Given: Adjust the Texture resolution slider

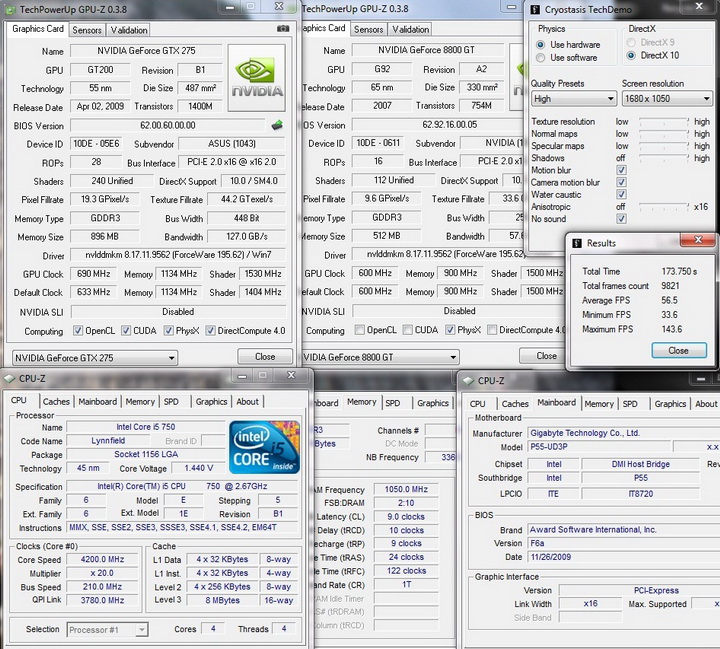Looking at the screenshot, I should pos(664,122).
